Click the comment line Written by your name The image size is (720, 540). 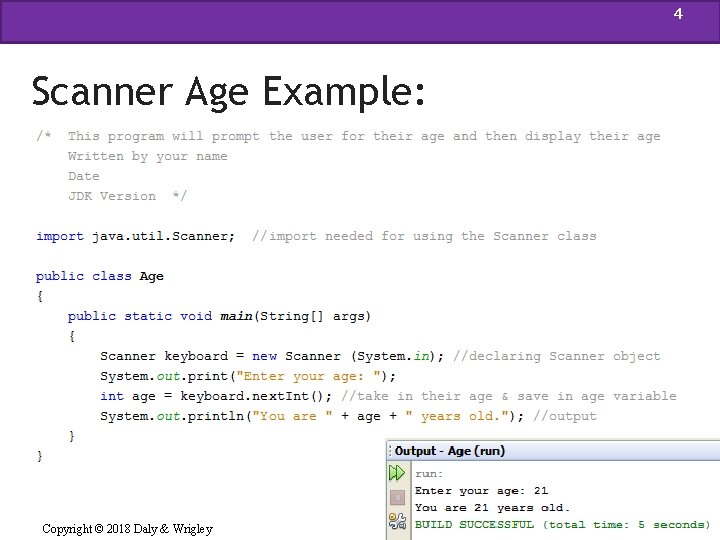tap(147, 157)
